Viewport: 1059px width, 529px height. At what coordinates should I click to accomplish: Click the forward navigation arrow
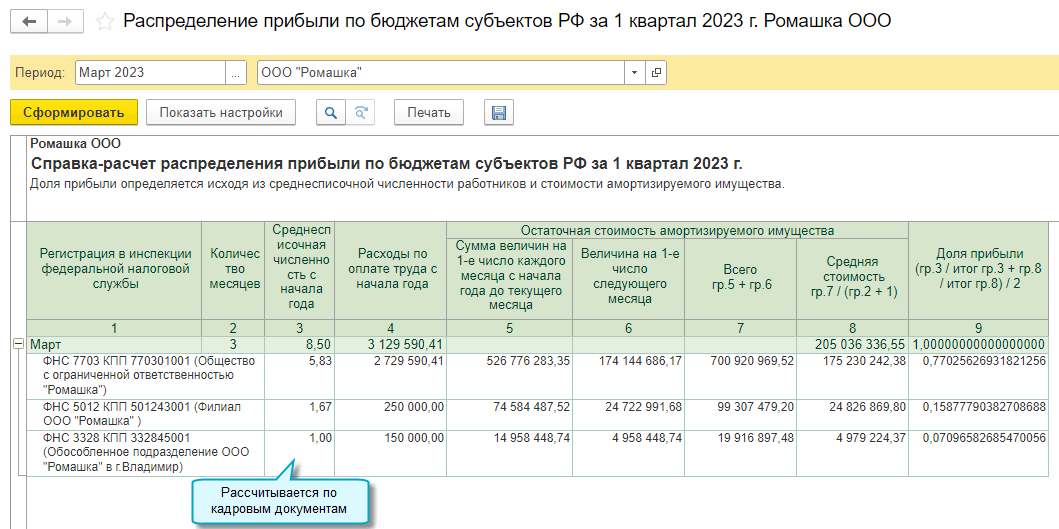65,21
